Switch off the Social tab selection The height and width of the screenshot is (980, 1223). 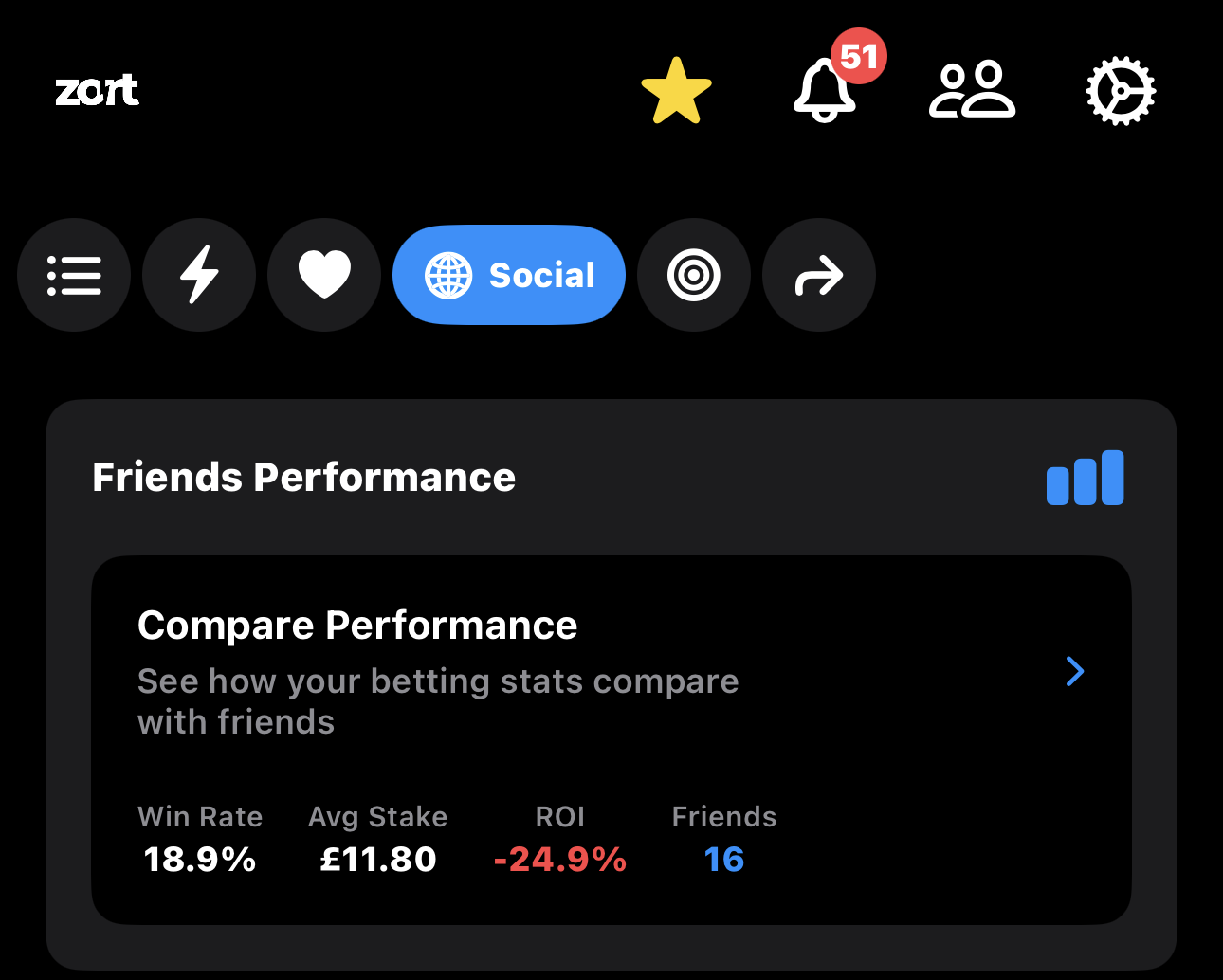[x=508, y=275]
